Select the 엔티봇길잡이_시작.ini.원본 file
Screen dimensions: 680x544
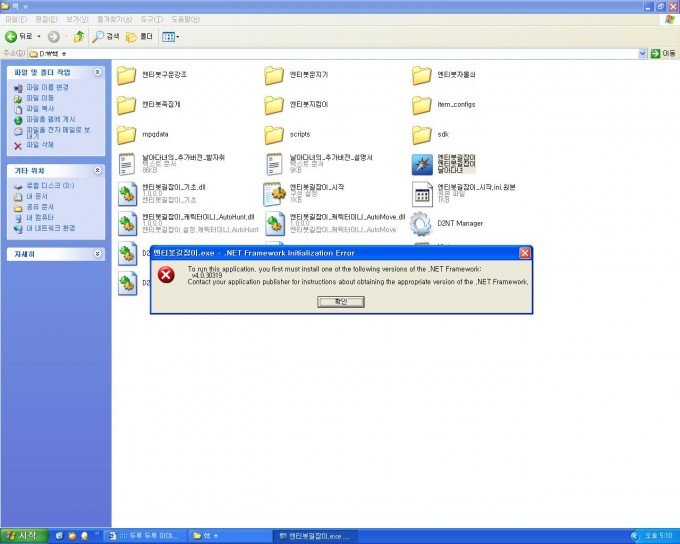tap(464, 193)
